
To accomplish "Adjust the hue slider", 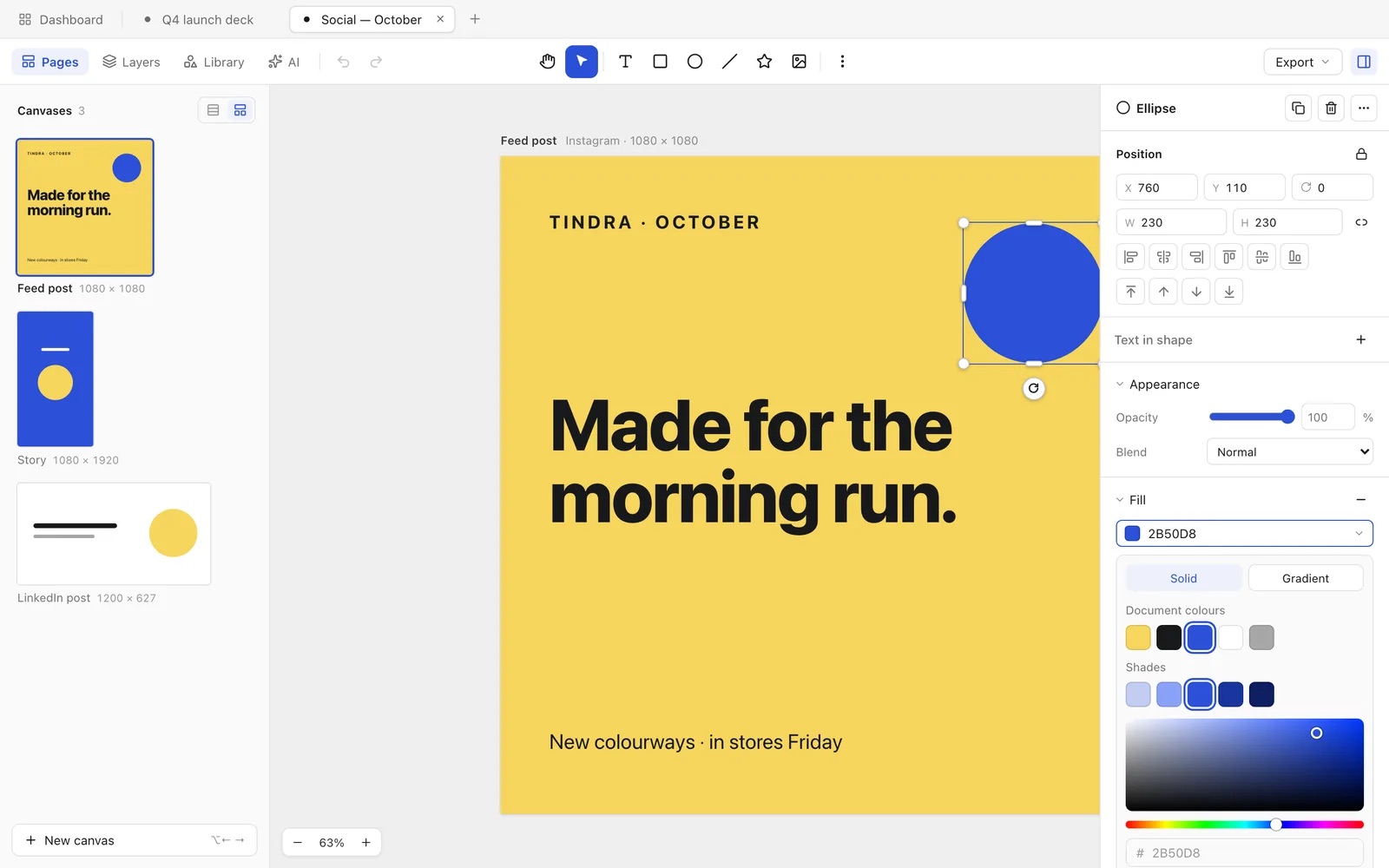I will [x=1244, y=825].
